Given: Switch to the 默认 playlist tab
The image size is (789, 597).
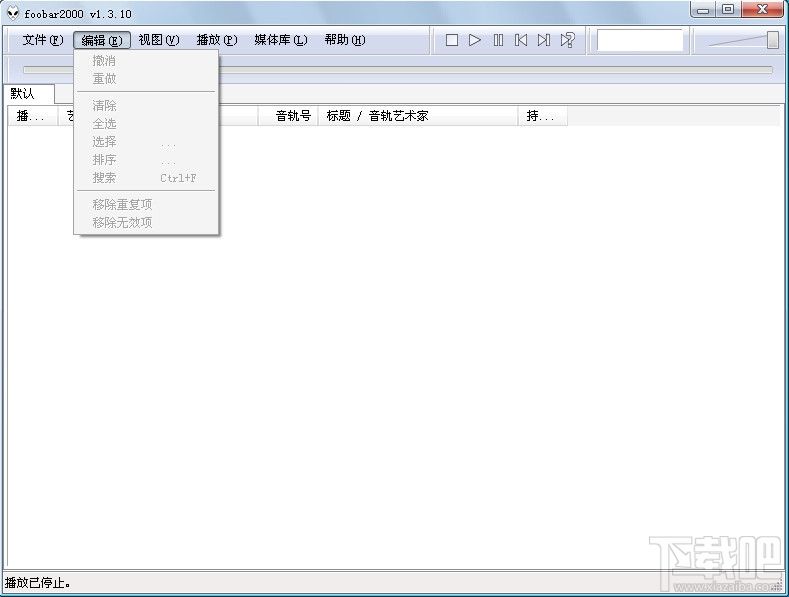Looking at the screenshot, I should [29, 94].
